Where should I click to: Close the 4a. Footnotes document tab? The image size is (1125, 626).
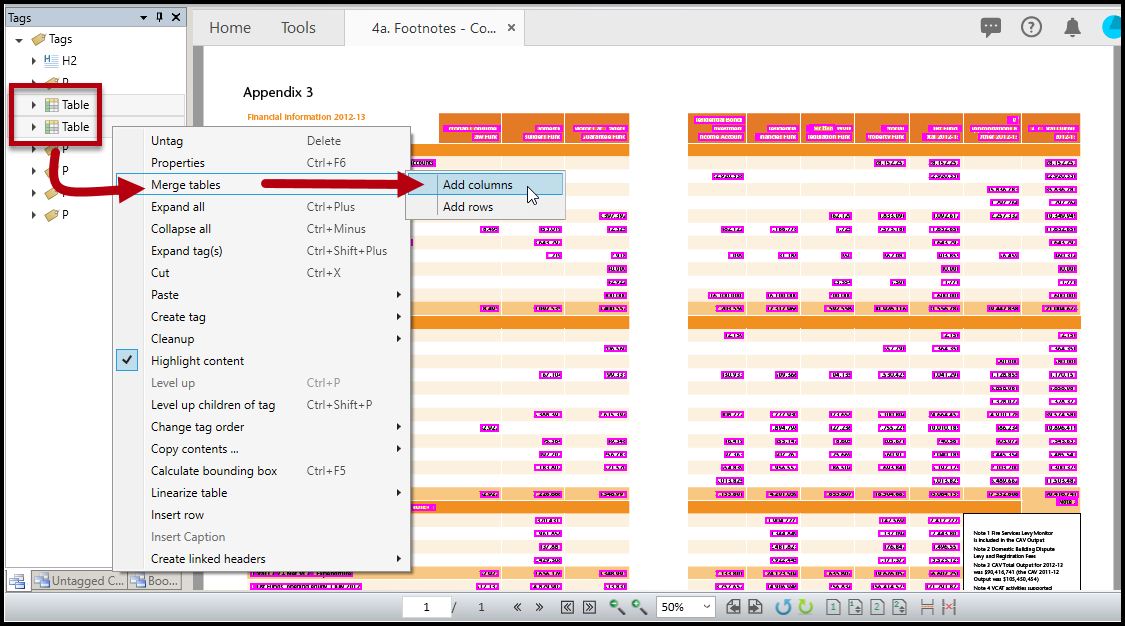[512, 27]
